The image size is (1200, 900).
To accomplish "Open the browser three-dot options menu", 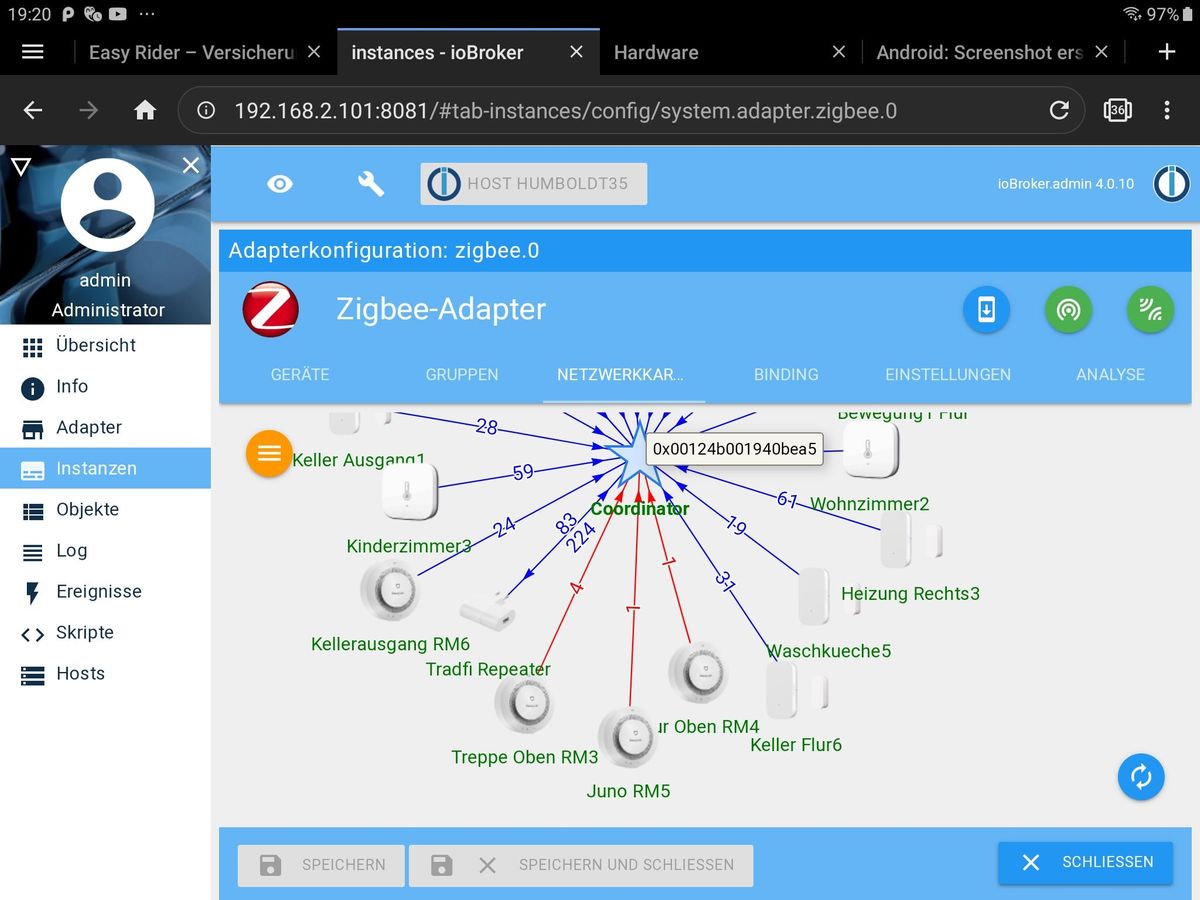I will pyautogui.click(x=1167, y=110).
